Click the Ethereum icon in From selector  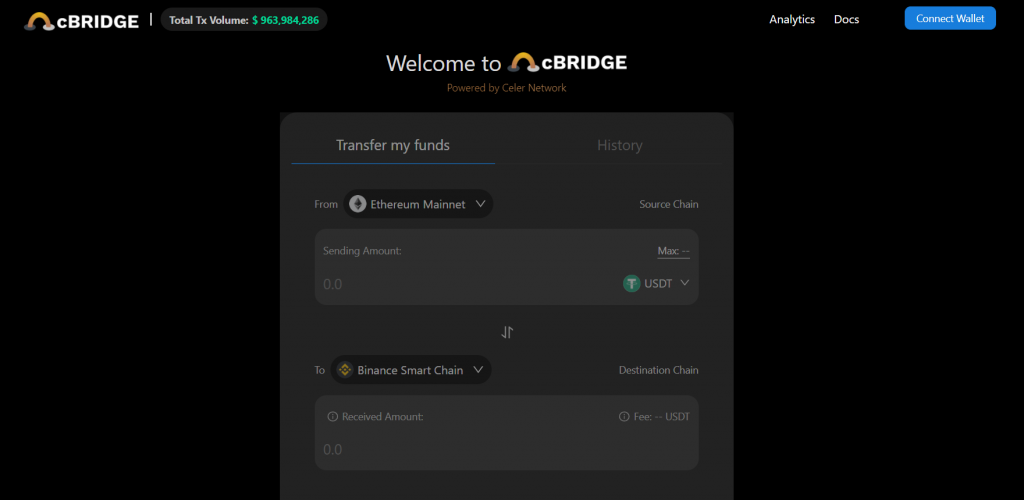(x=357, y=204)
